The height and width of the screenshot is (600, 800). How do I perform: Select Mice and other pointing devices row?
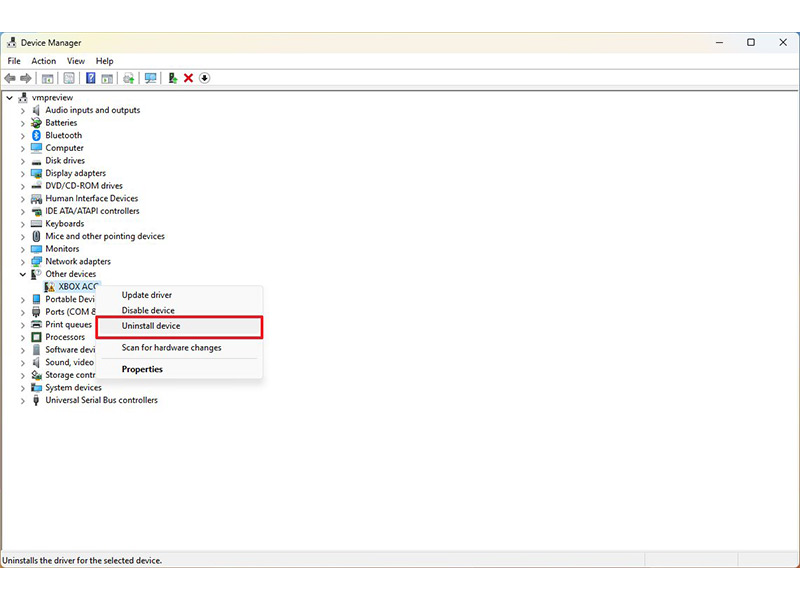(105, 236)
